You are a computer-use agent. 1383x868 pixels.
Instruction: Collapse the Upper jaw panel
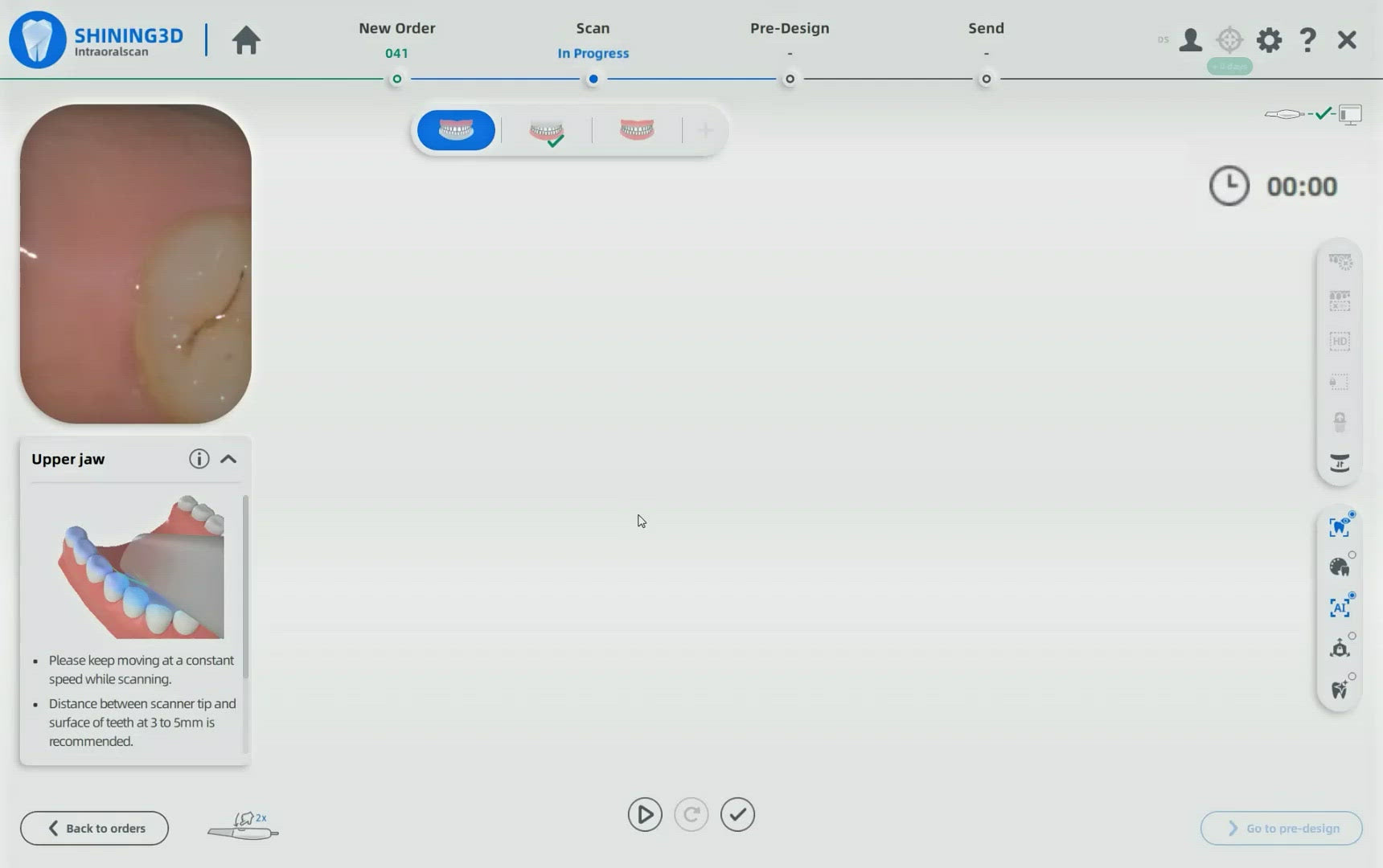pos(228,459)
